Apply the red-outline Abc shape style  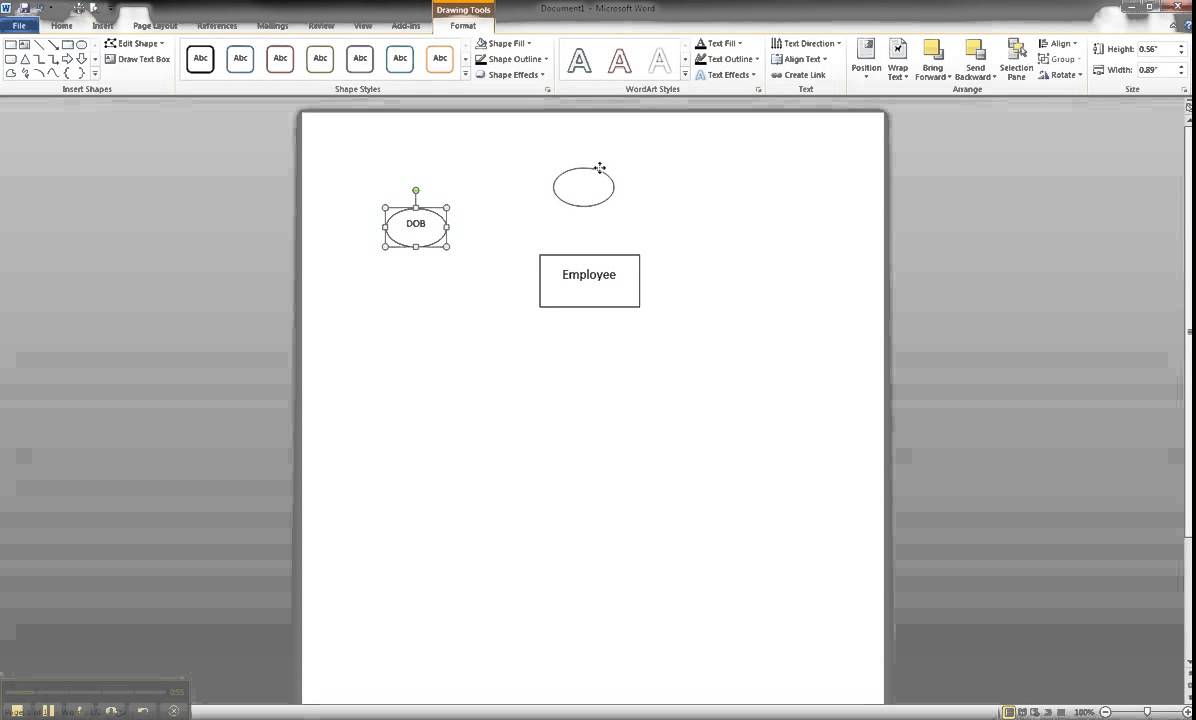280,59
